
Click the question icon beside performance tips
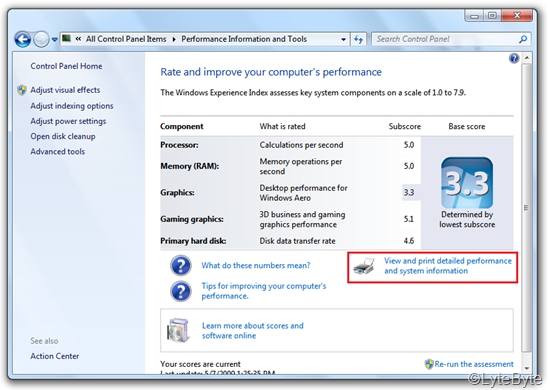(x=181, y=291)
